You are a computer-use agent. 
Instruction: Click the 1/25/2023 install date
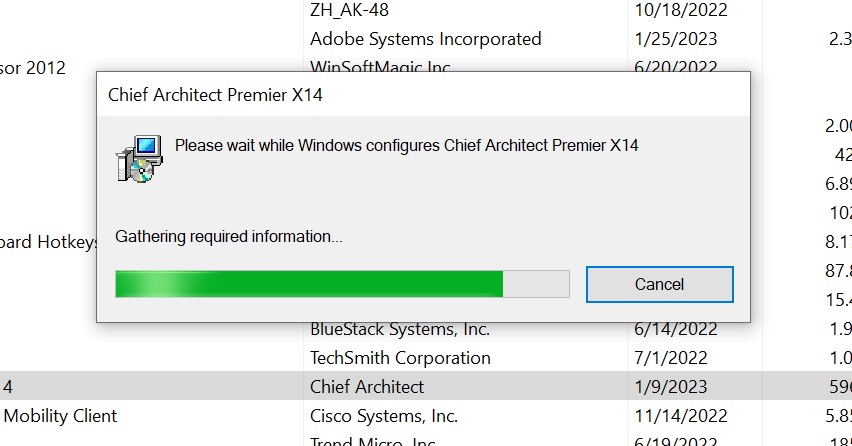point(676,39)
